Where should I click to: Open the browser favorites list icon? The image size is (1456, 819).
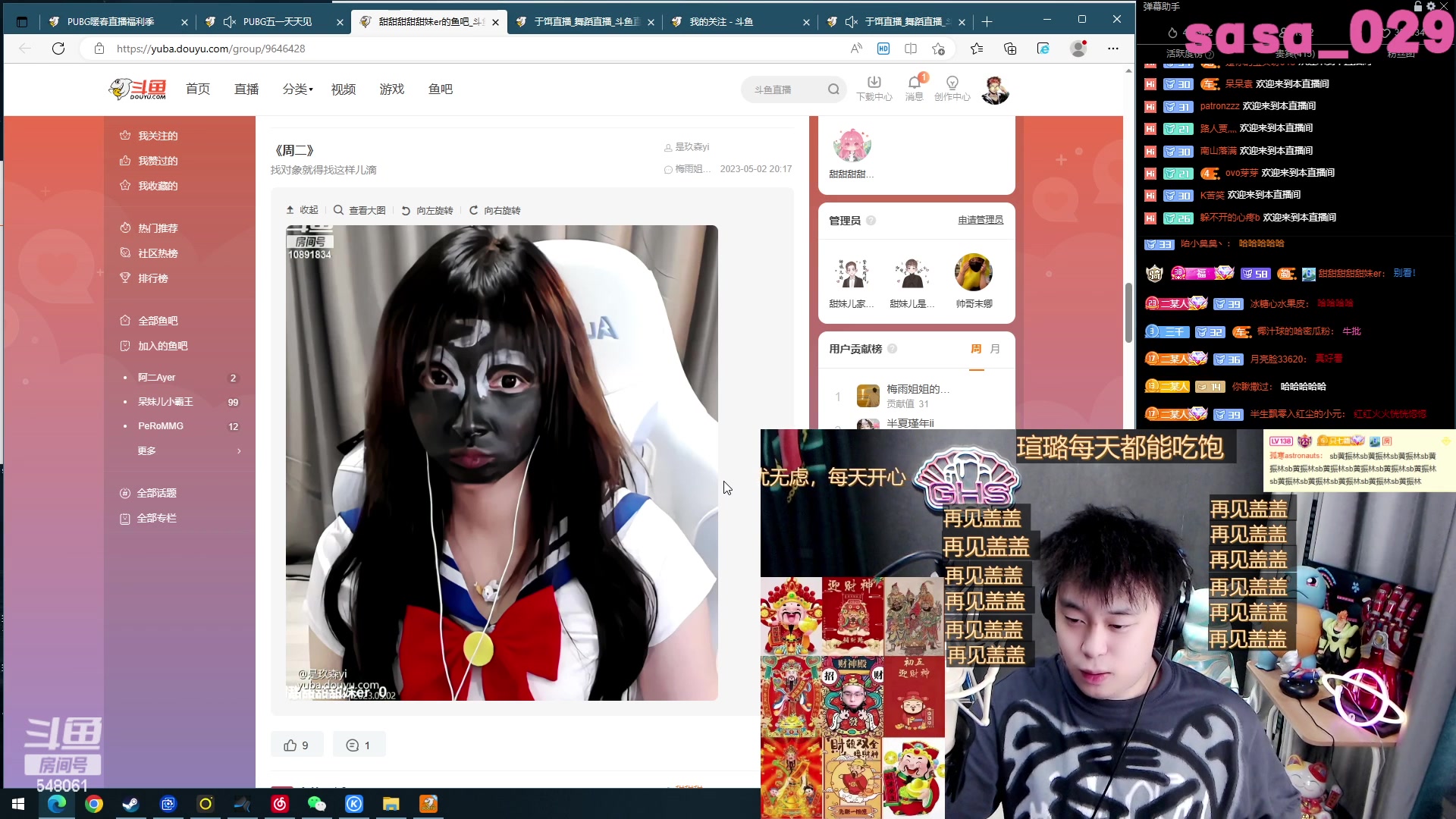point(977,49)
